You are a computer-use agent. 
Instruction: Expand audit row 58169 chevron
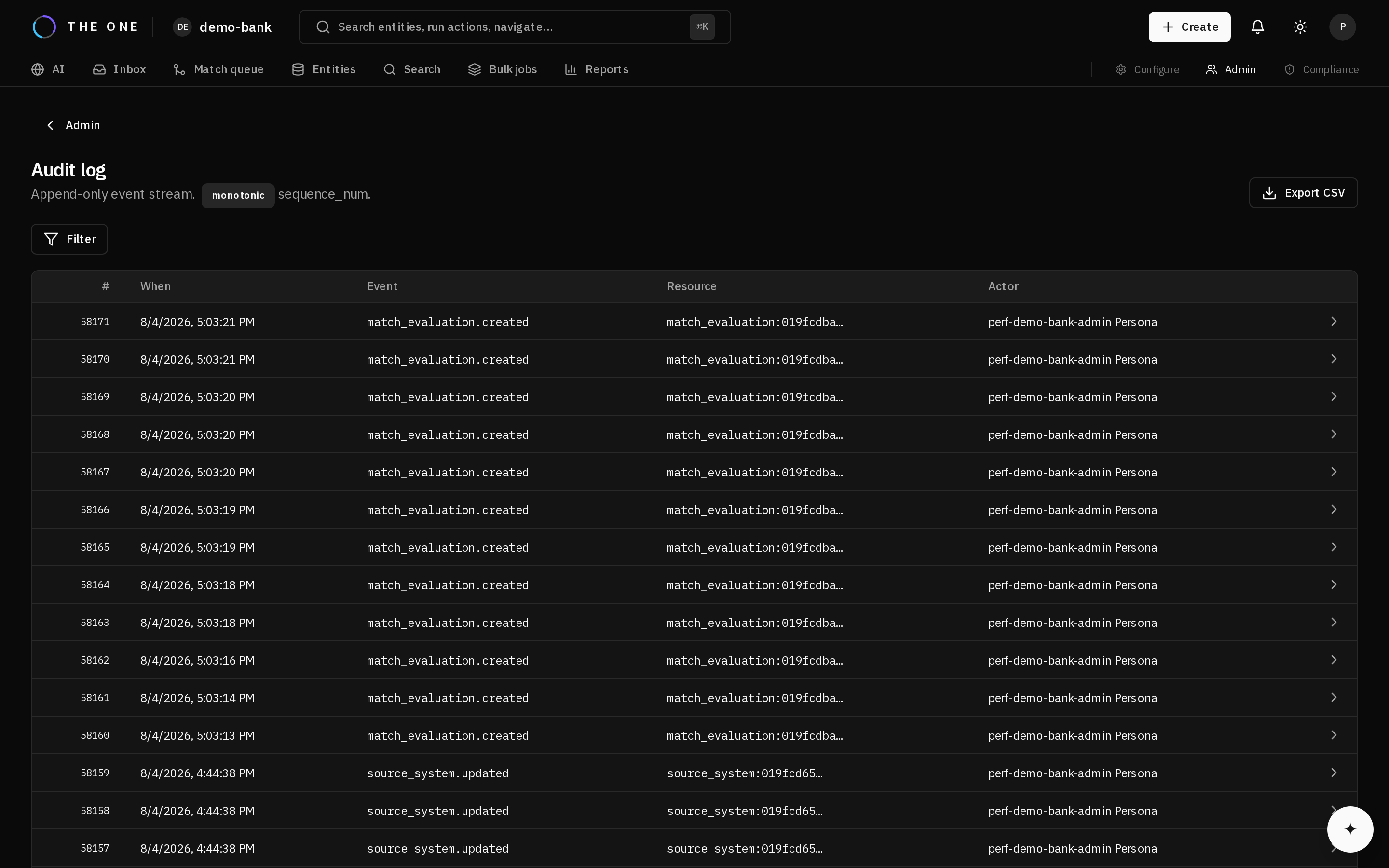[1334, 397]
